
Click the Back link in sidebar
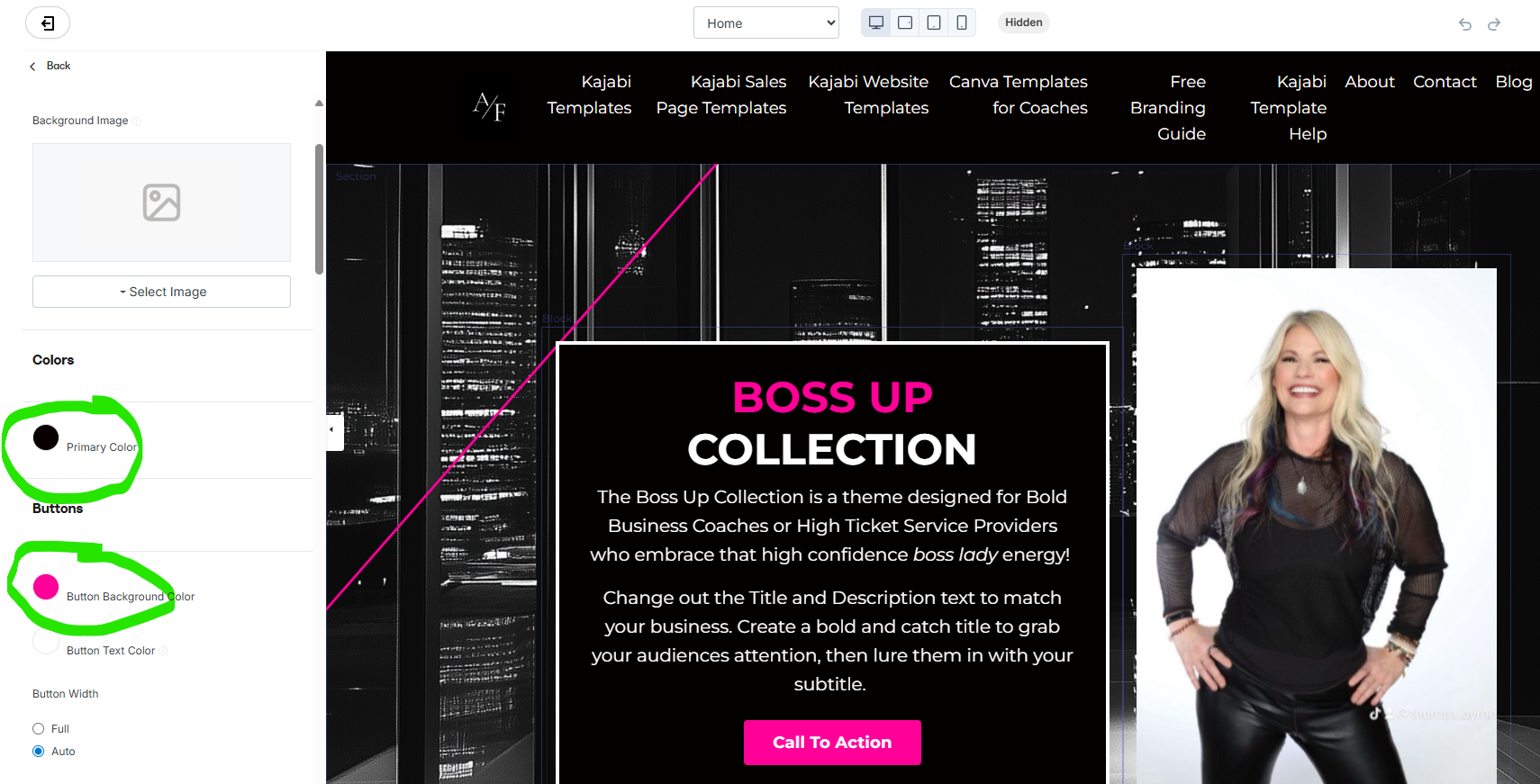pyautogui.click(x=50, y=66)
